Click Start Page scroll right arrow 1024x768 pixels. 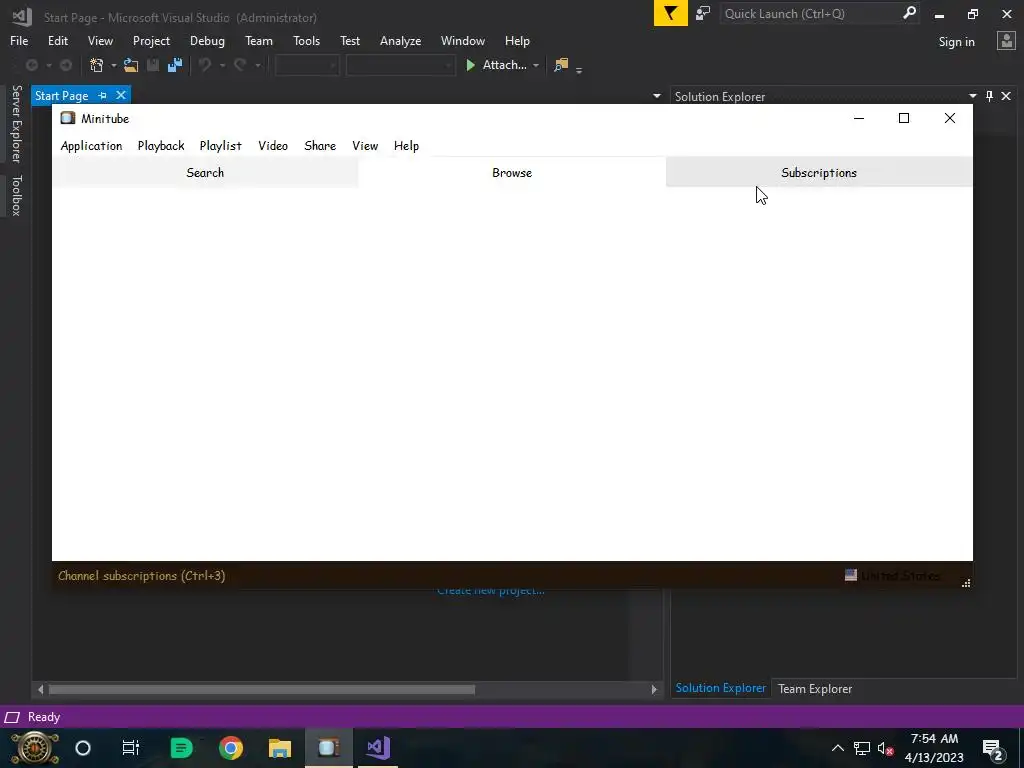pyautogui.click(x=654, y=689)
